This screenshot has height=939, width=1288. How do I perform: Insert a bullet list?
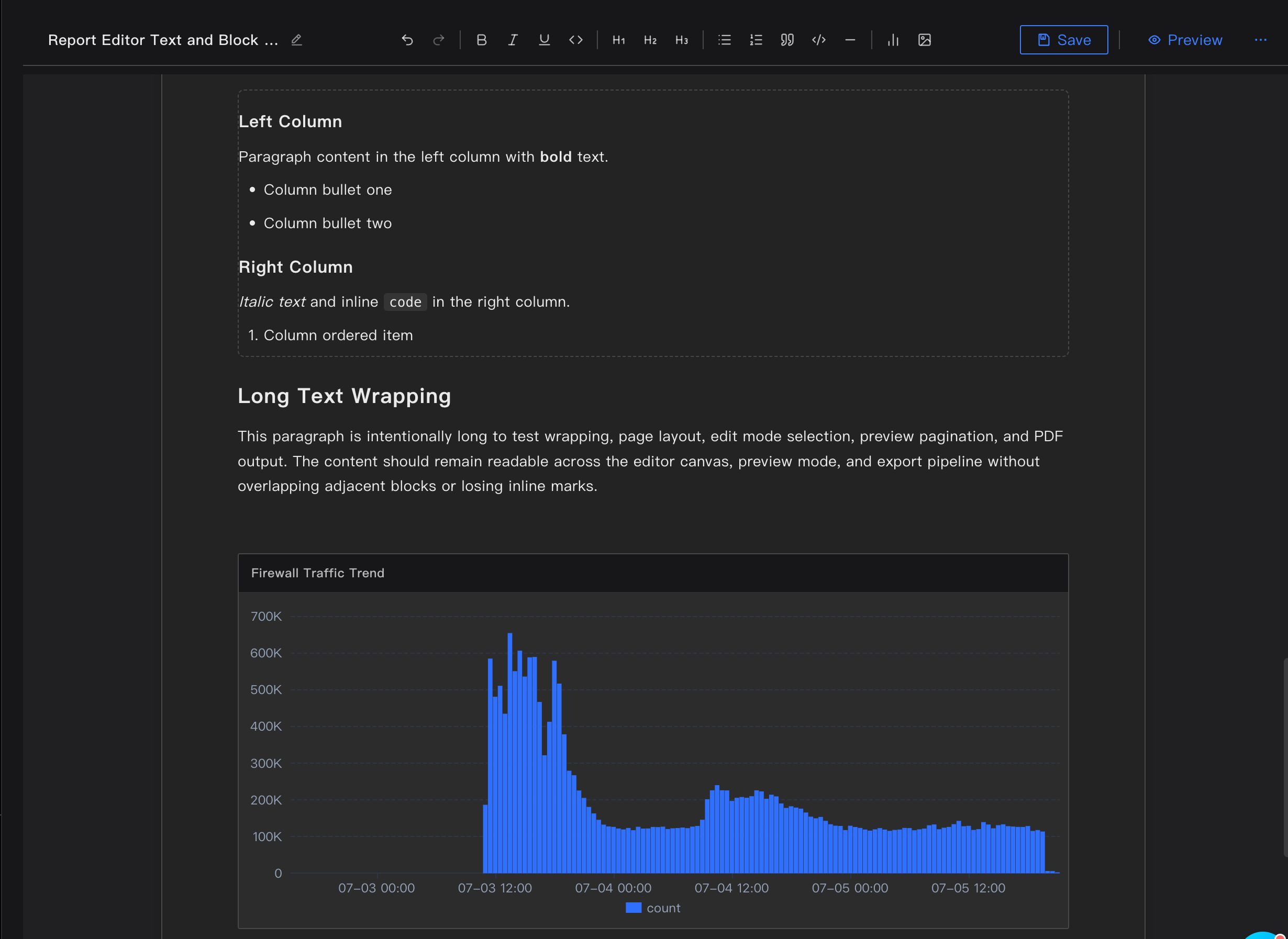click(x=725, y=40)
